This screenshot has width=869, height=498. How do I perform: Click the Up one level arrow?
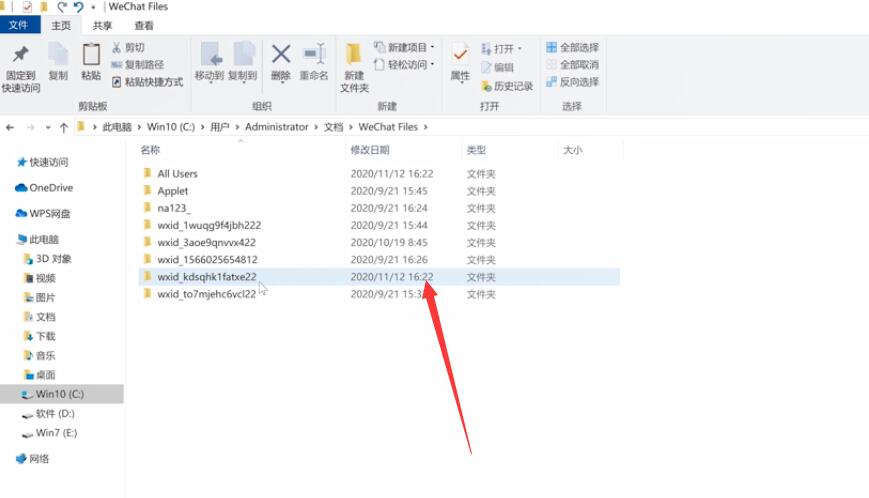(x=64, y=127)
